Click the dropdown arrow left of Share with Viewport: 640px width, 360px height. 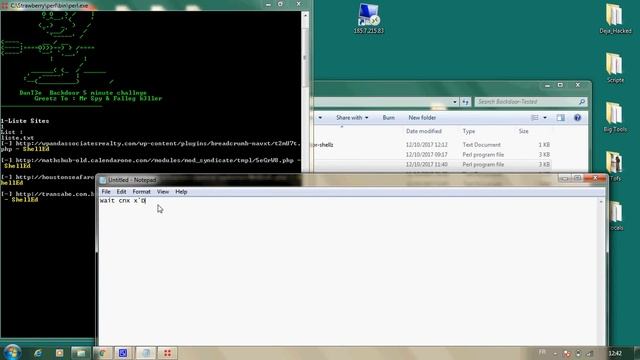point(320,118)
